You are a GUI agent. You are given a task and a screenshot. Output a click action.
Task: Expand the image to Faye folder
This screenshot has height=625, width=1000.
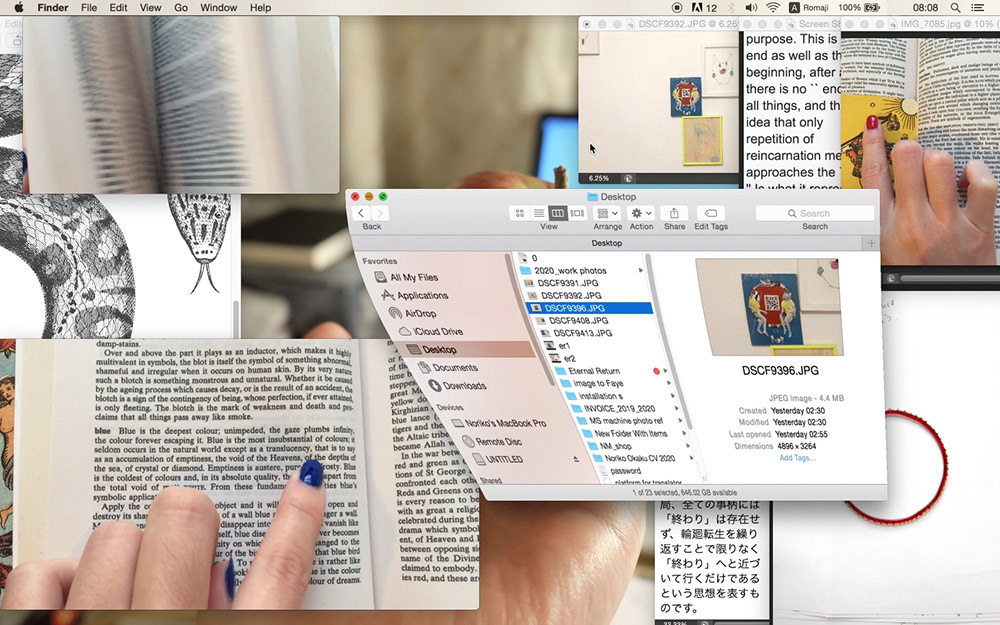click(669, 383)
